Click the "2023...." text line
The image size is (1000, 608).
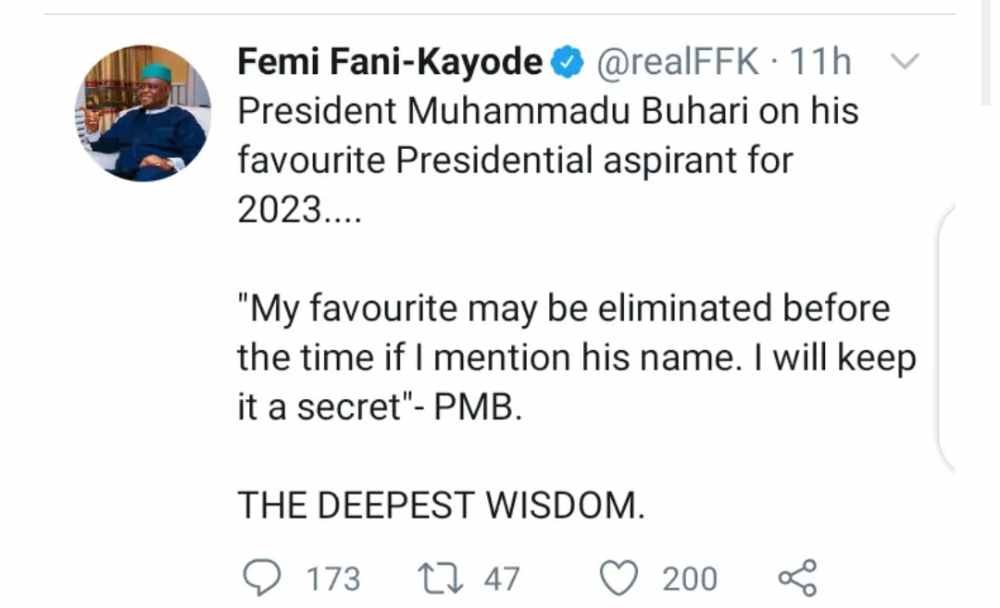coord(300,209)
